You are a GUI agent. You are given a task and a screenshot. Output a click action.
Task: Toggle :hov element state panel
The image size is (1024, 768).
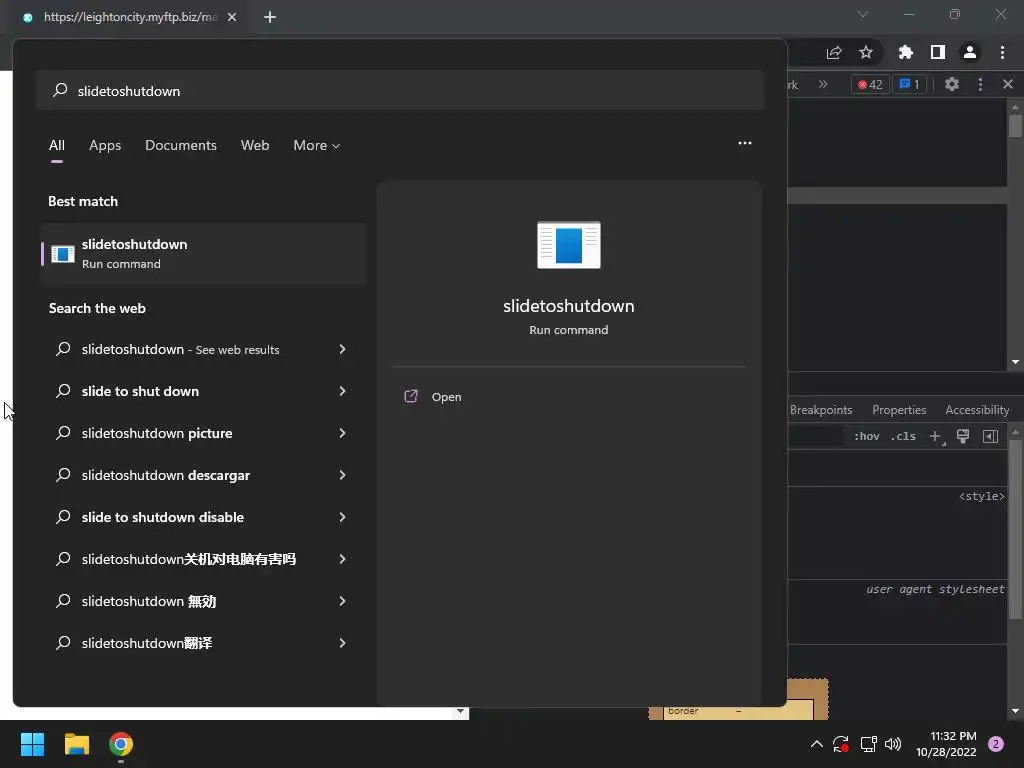pyautogui.click(x=867, y=436)
